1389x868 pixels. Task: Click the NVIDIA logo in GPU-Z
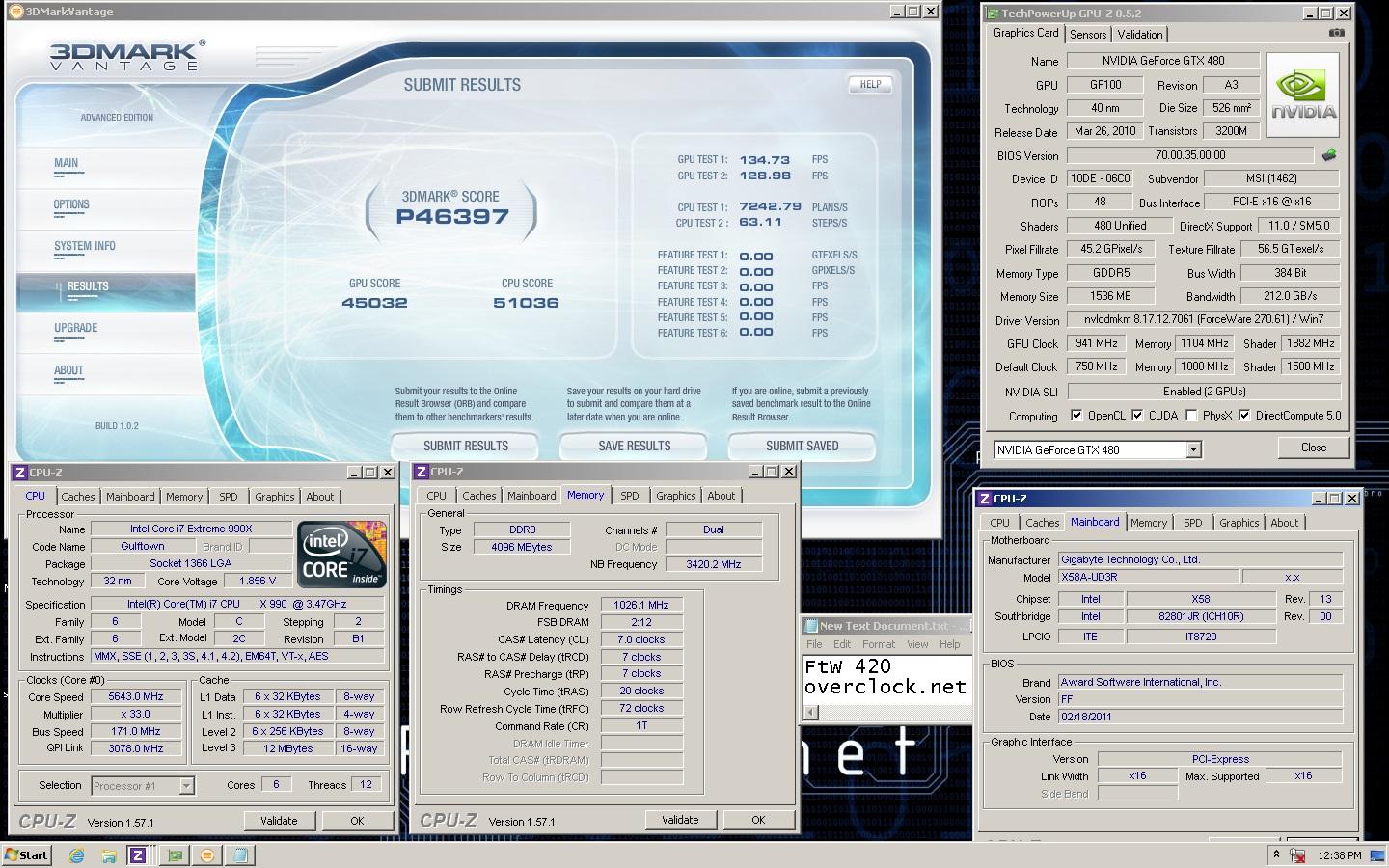pyautogui.click(x=1303, y=95)
